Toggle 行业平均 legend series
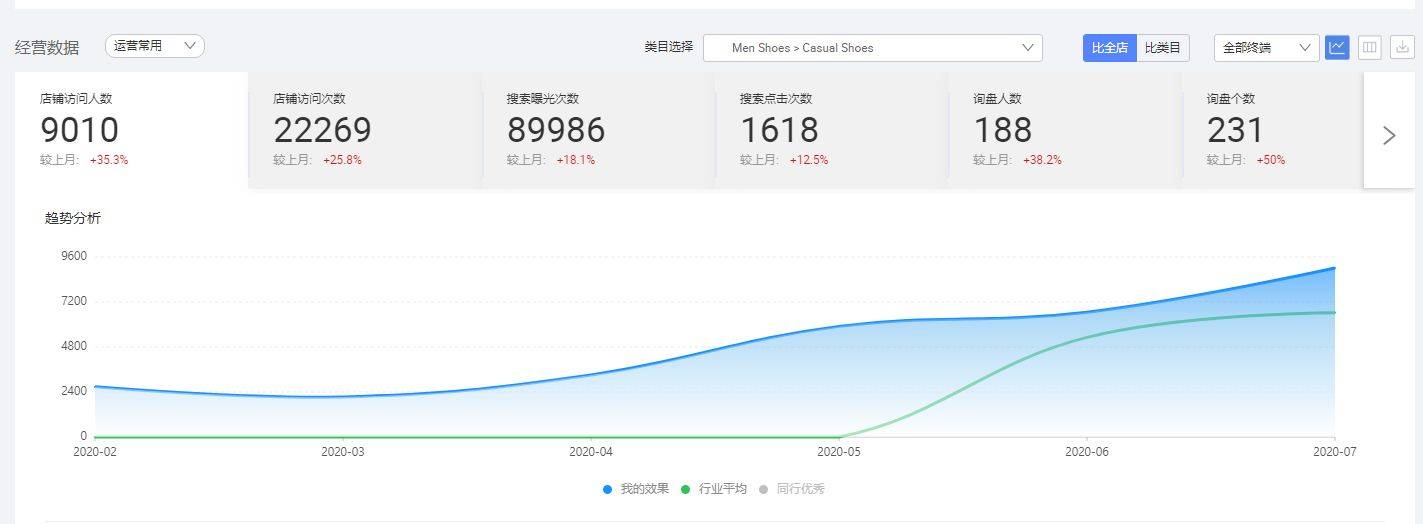This screenshot has width=1423, height=524. (x=714, y=489)
